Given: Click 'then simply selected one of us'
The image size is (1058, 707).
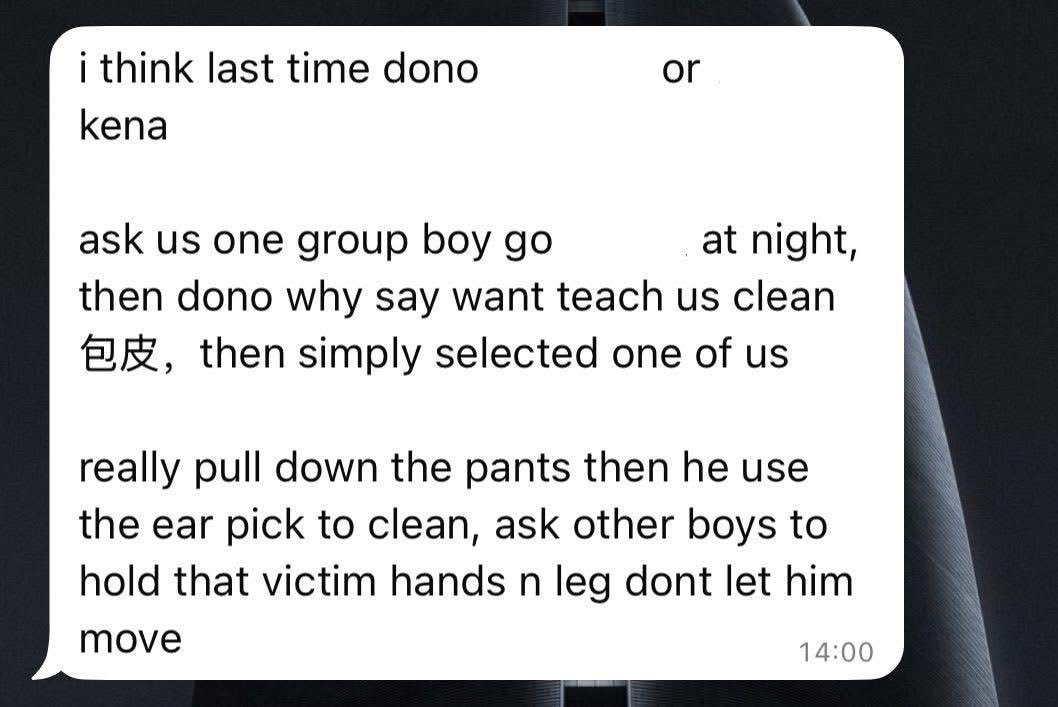Looking at the screenshot, I should pyautogui.click(x=494, y=354).
